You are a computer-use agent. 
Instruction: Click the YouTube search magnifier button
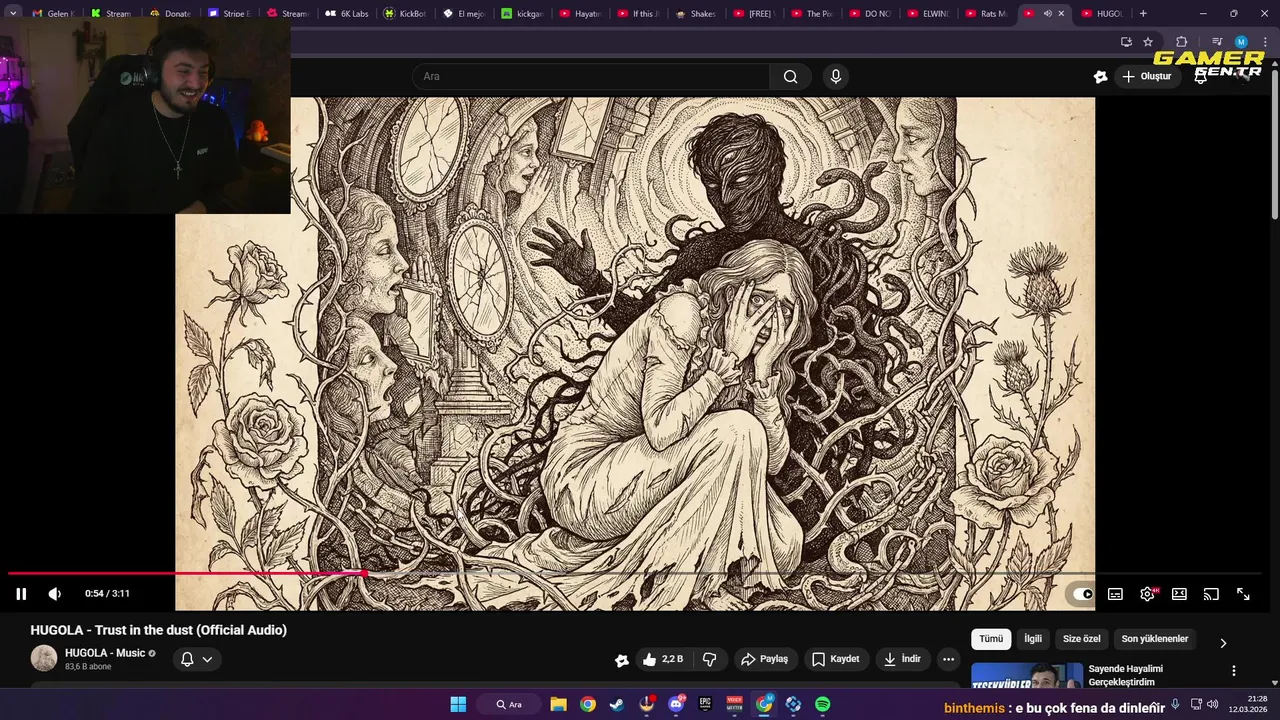(791, 76)
